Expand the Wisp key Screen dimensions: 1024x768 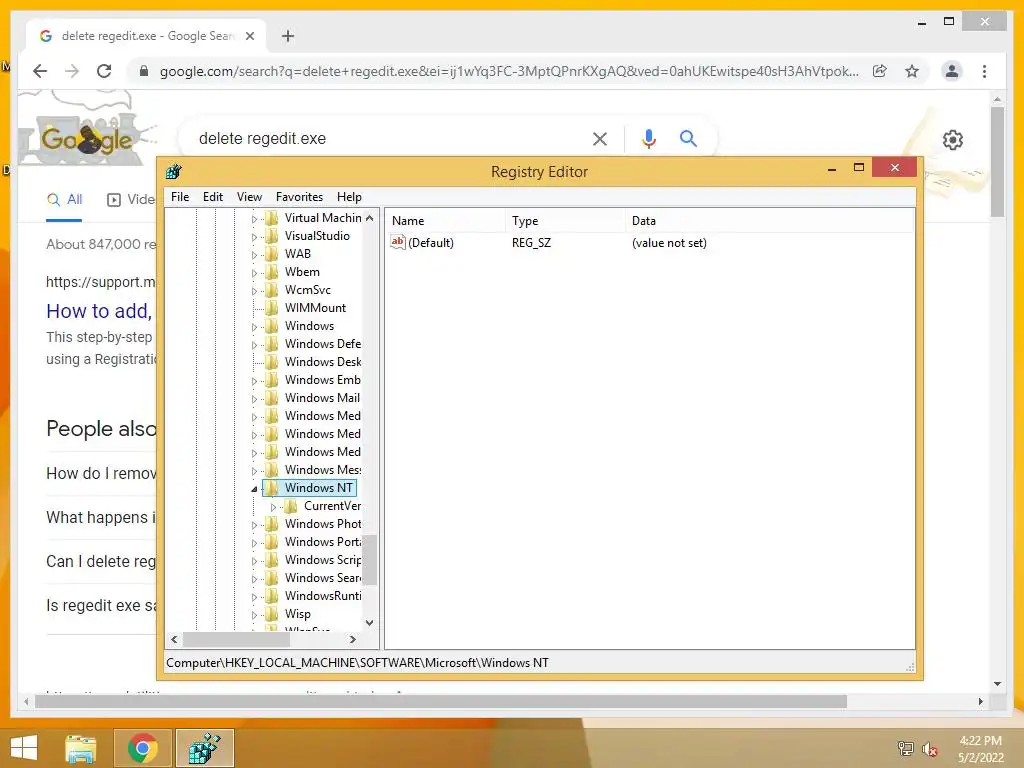tap(254, 615)
